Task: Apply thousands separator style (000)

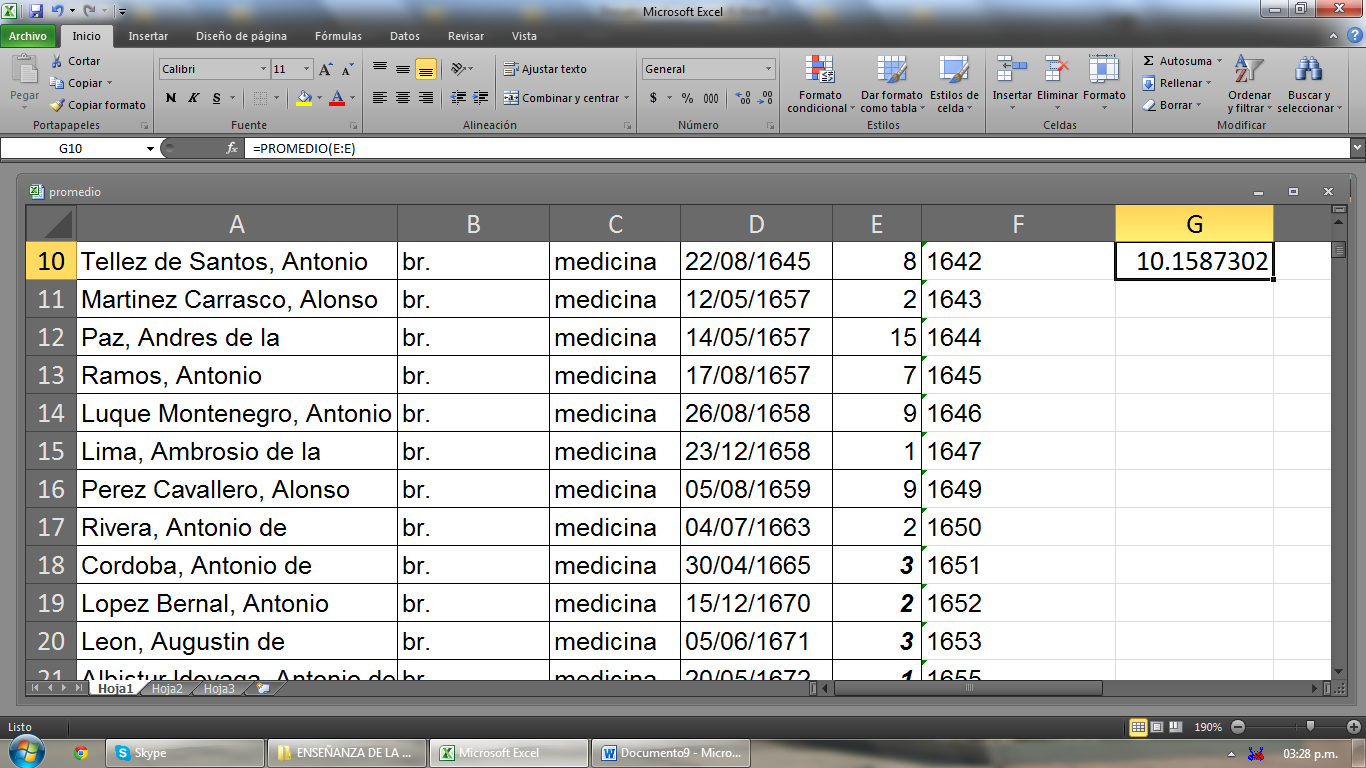Action: click(x=711, y=98)
